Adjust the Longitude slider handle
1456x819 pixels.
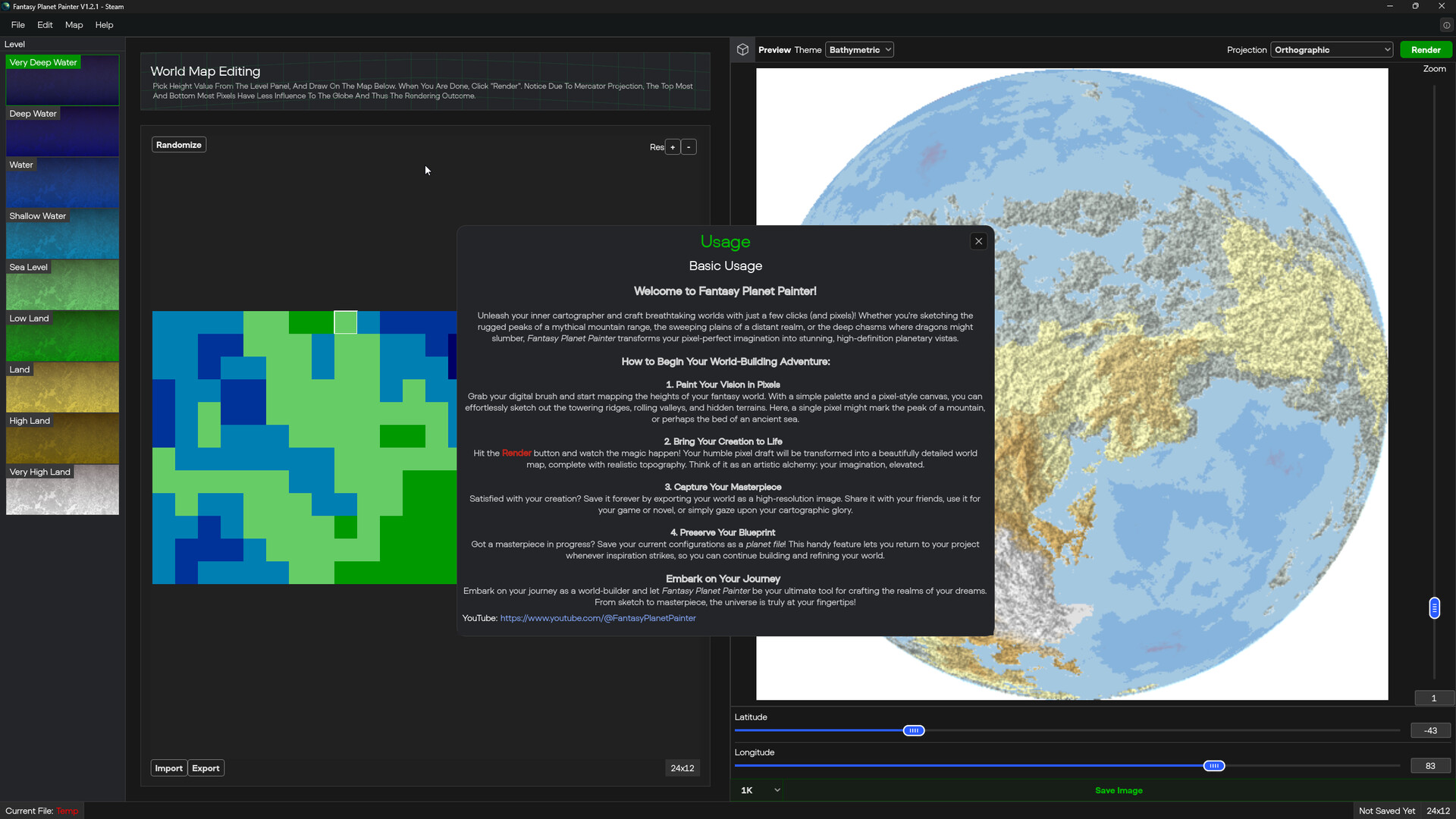pos(1214,766)
